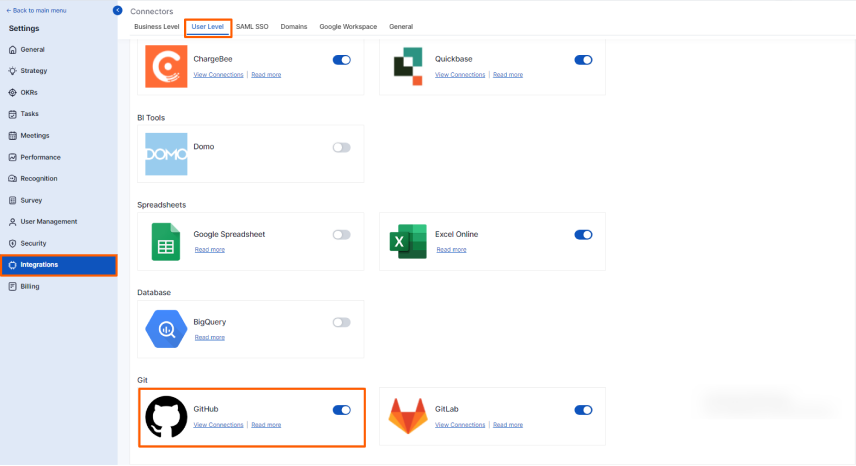Switch to the Business Level tab
The width and height of the screenshot is (856, 466).
pos(157,27)
